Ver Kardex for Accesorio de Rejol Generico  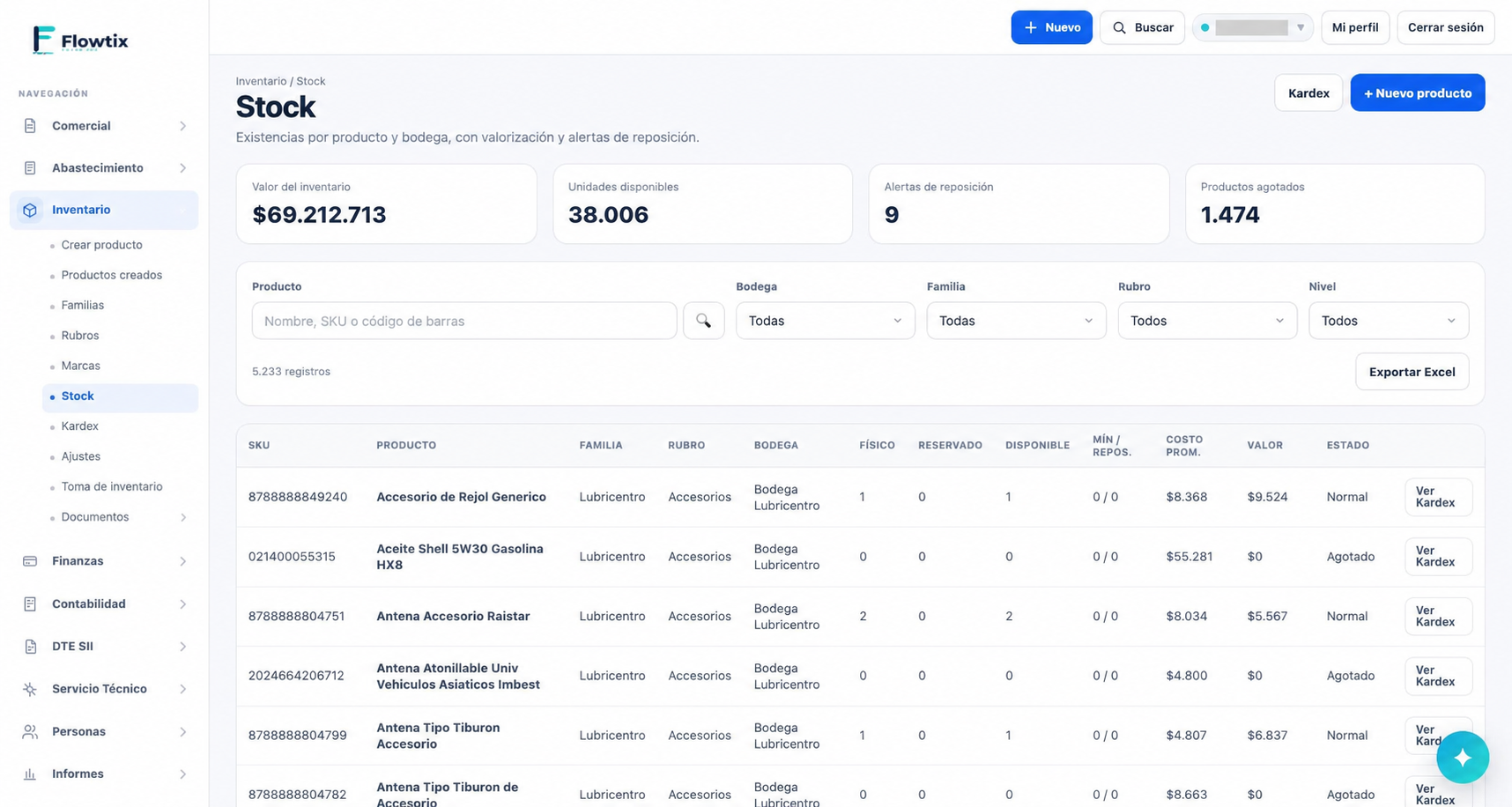coord(1438,497)
